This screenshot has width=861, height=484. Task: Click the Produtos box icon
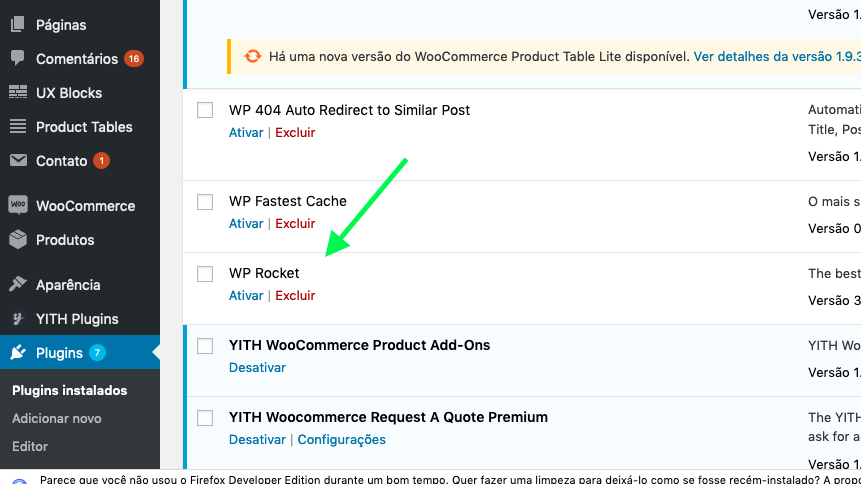pos(18,239)
